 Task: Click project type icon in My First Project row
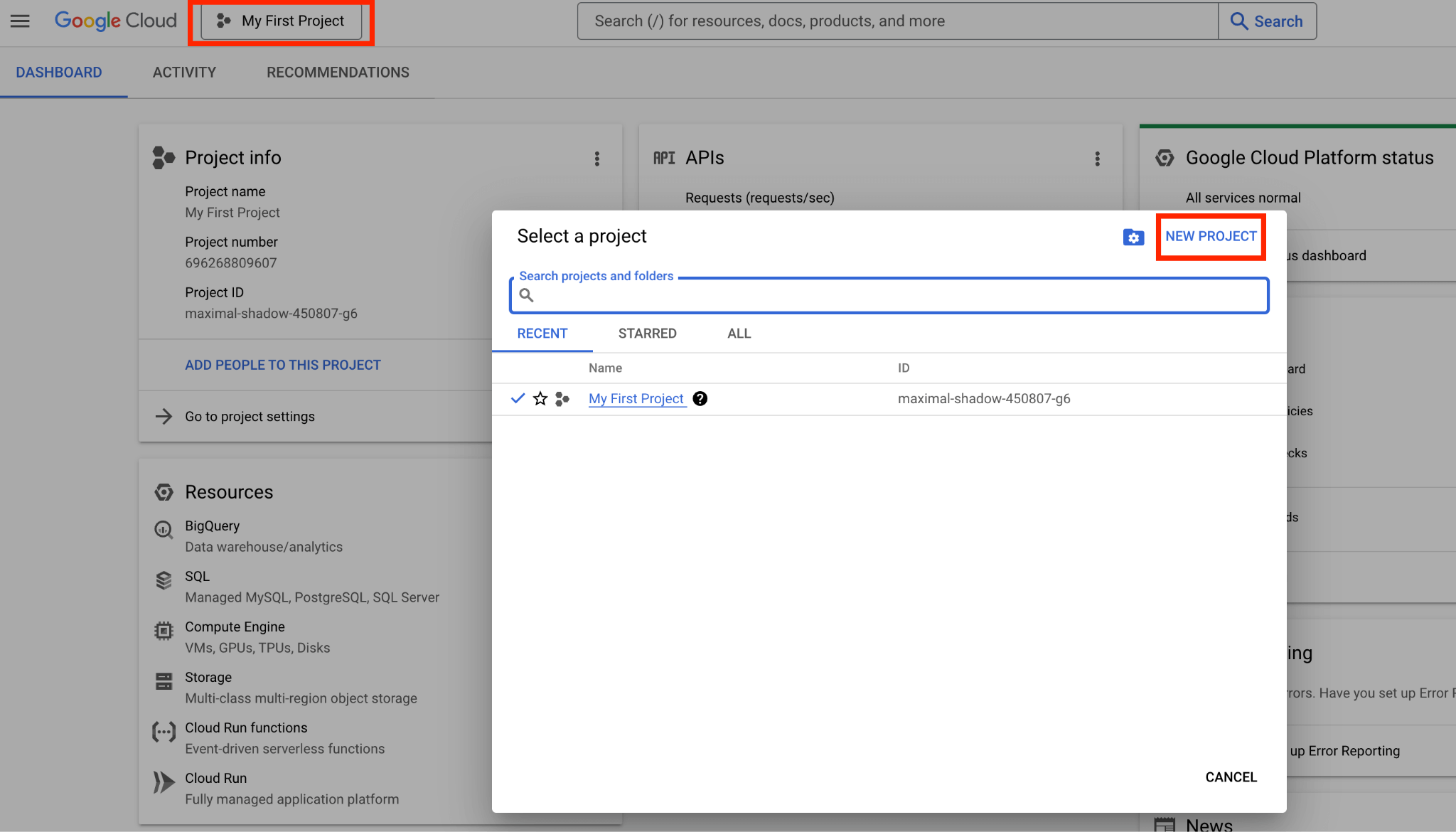point(562,399)
